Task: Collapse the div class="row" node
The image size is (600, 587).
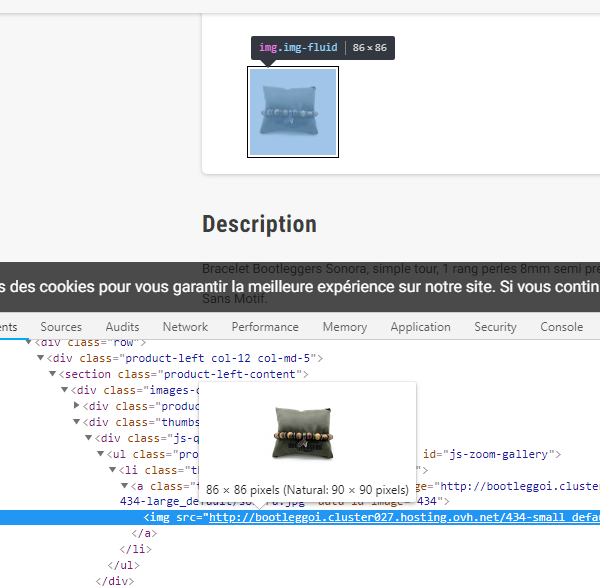Action: click(28, 342)
